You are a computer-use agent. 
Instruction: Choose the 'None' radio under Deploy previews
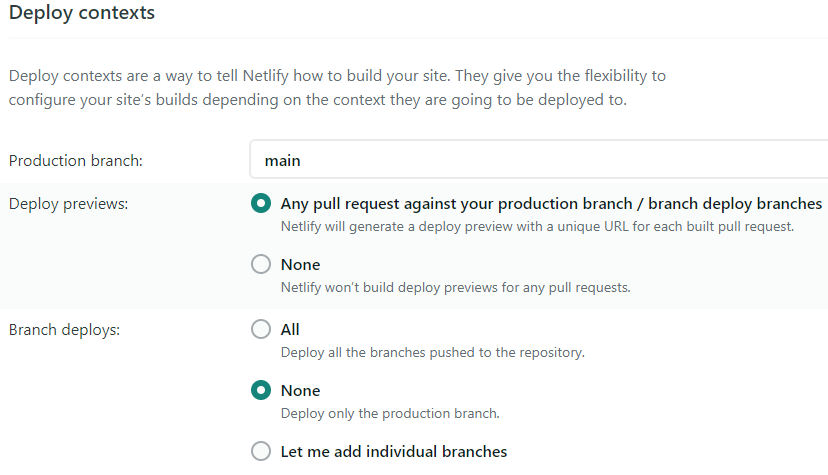coord(261,264)
